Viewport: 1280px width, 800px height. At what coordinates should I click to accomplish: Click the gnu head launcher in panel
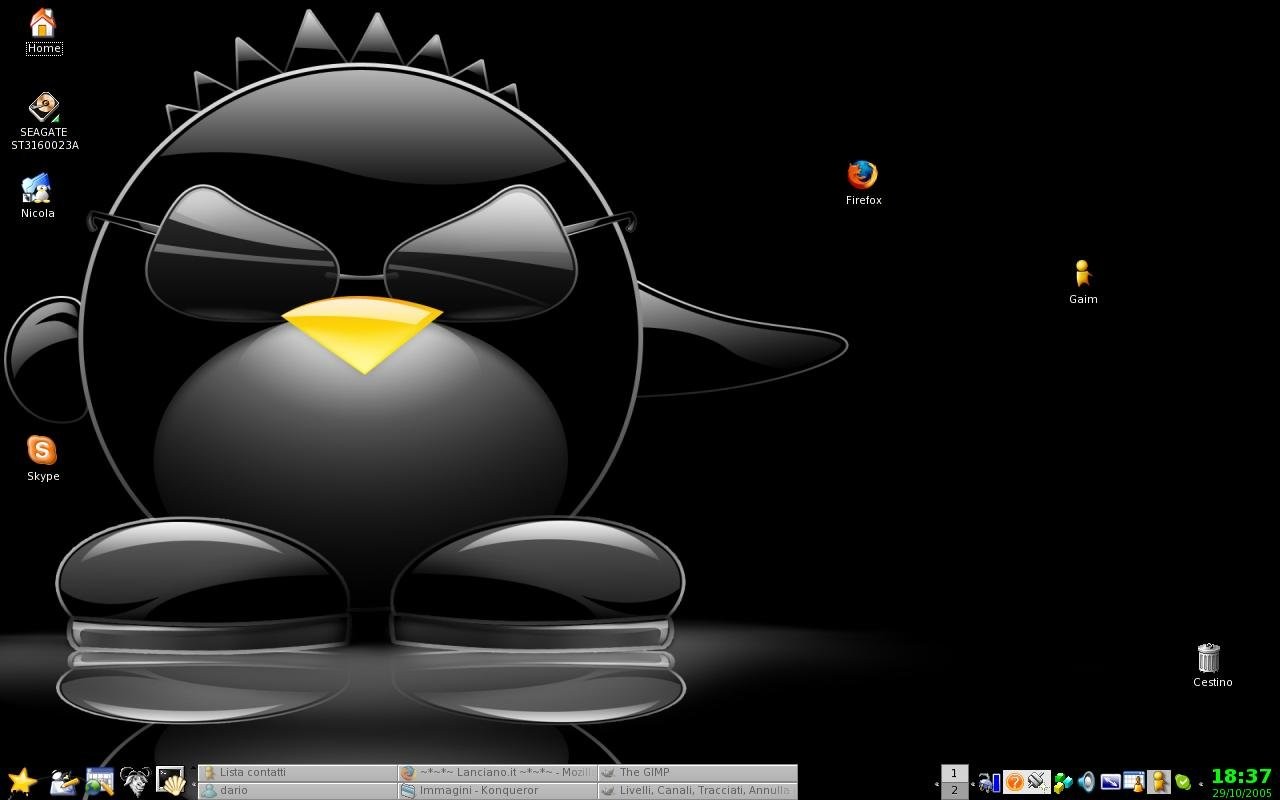135,781
